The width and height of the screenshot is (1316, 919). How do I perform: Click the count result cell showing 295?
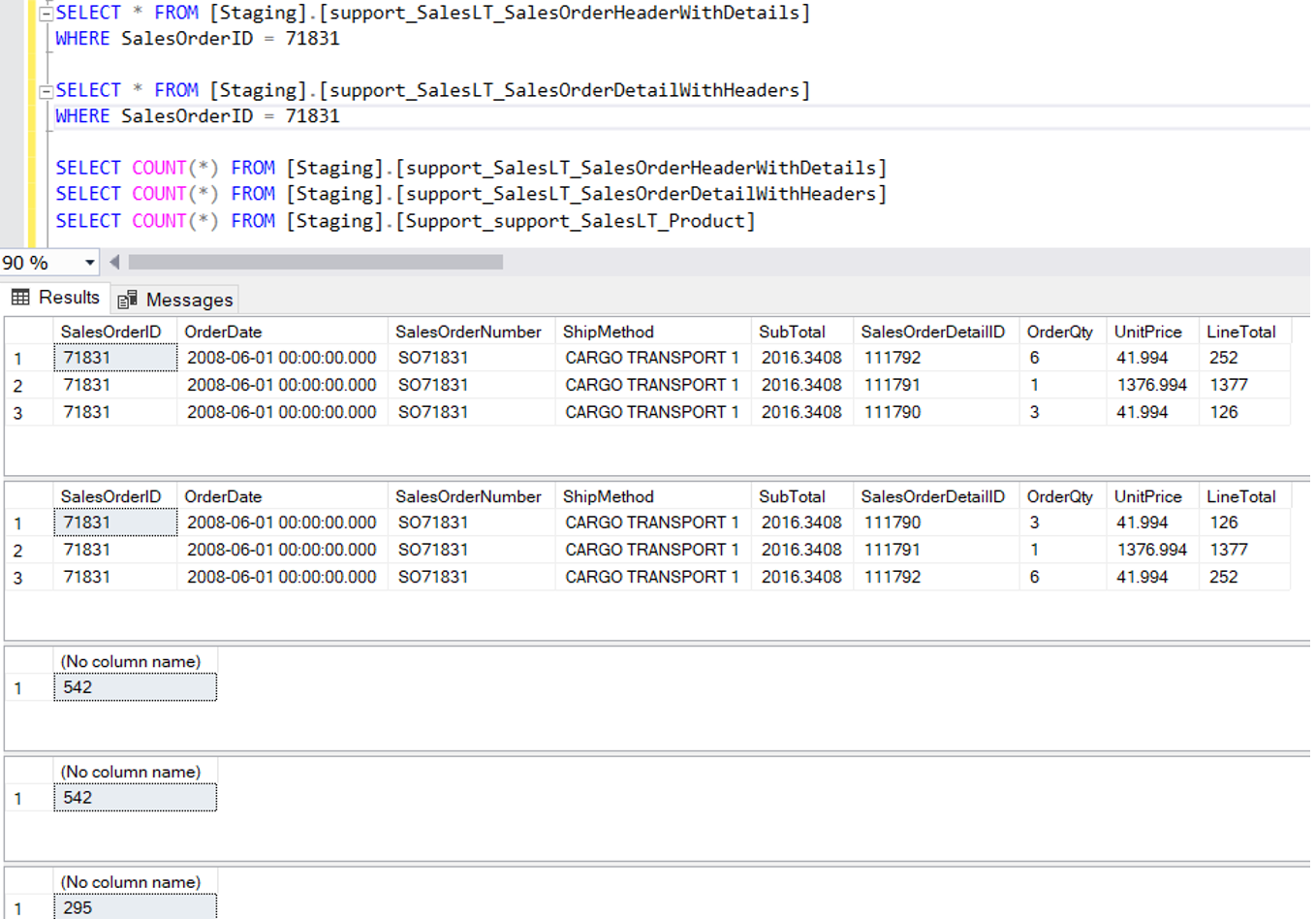click(135, 907)
